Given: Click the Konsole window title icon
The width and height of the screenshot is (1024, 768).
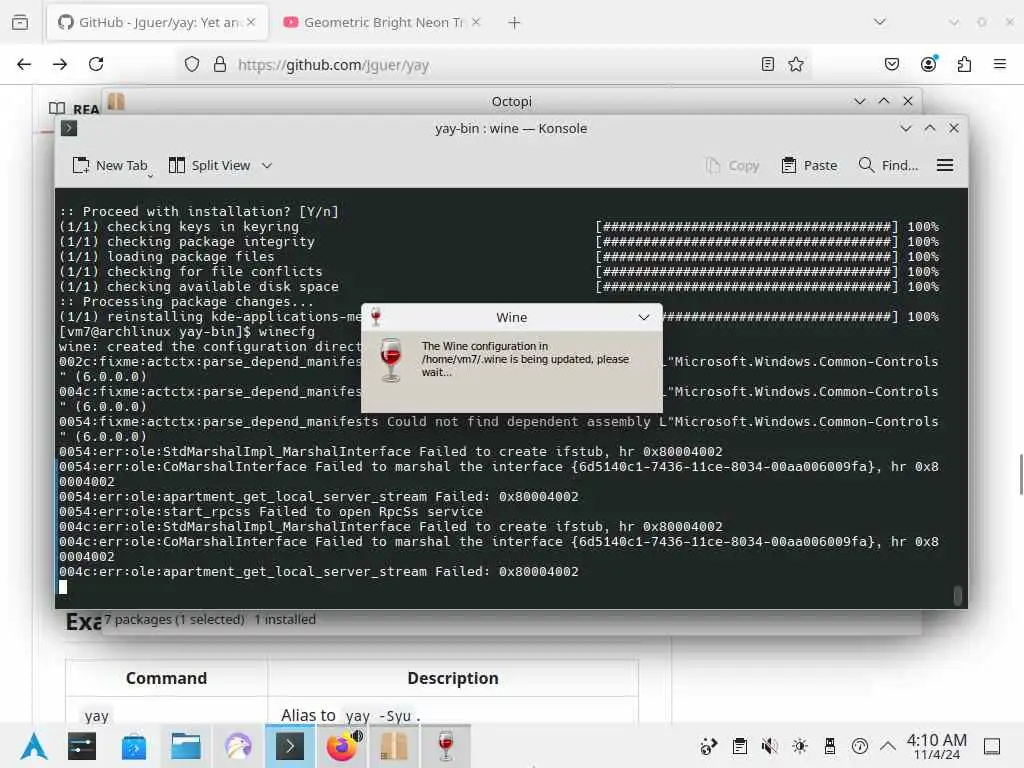Looking at the screenshot, I should tap(69, 129).
